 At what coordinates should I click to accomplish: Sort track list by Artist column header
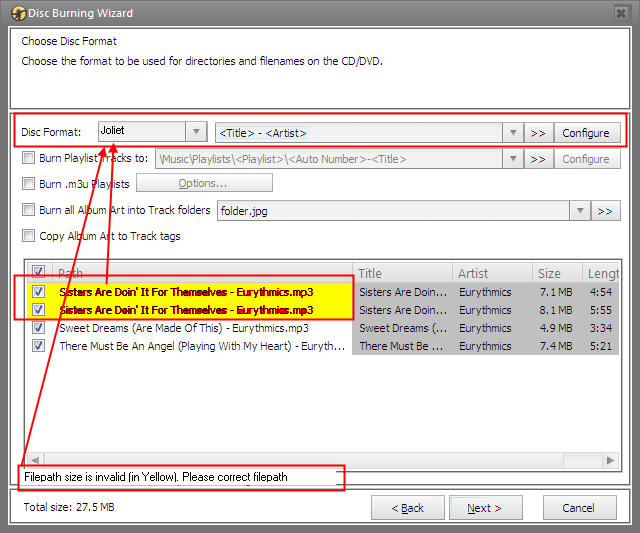pos(491,273)
